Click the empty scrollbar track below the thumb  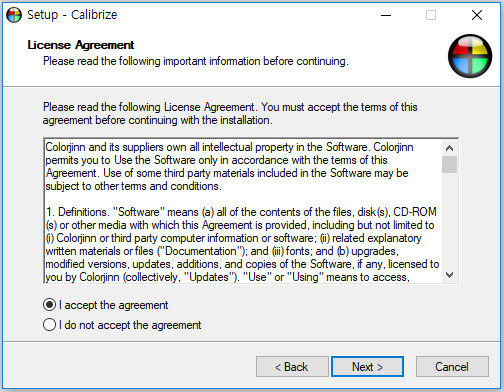449,220
